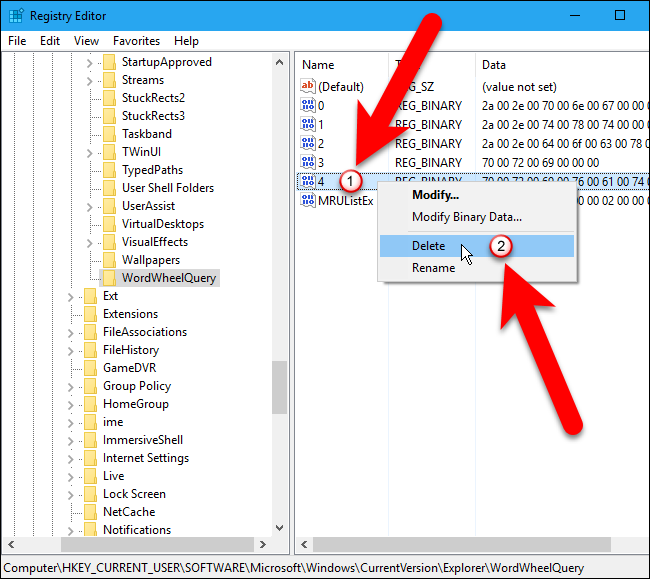Image resolution: width=650 pixels, height=579 pixels.
Task: Expand the UserAssist tree node
Action: (x=89, y=207)
